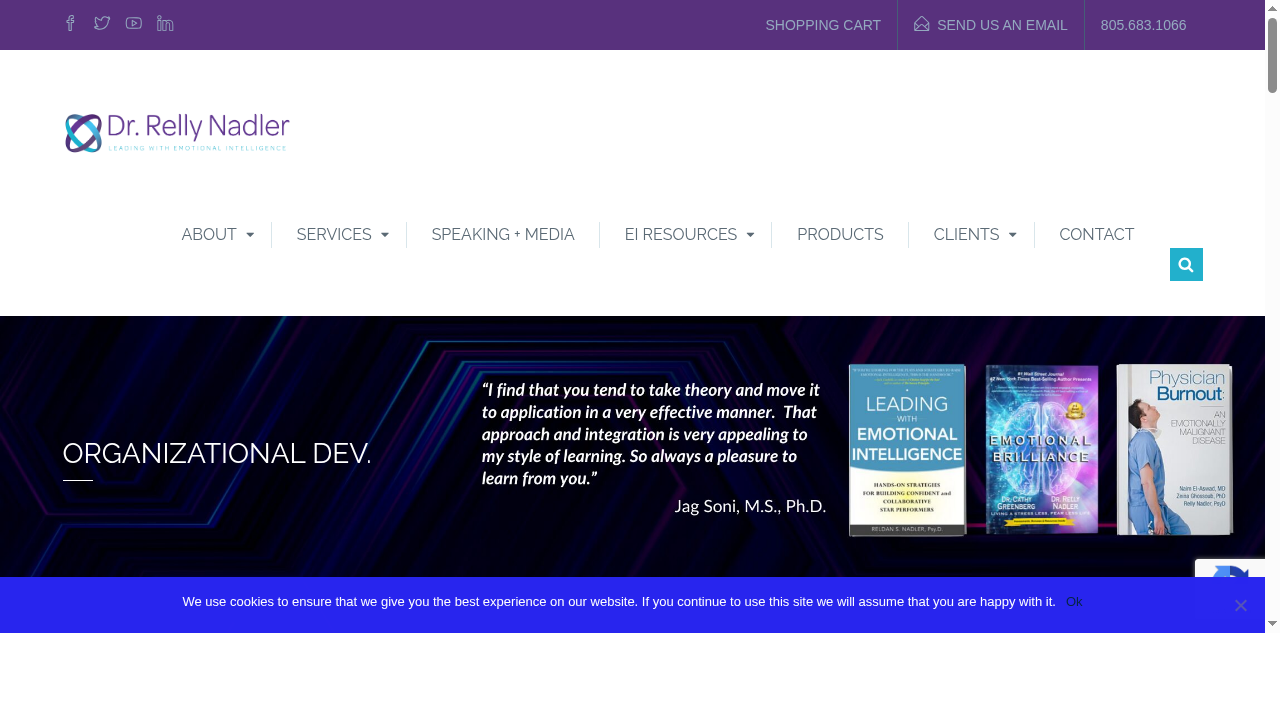Dismiss the cookie notice with the X
Screen dimensions: 1280x720
pyautogui.click(x=1240, y=605)
